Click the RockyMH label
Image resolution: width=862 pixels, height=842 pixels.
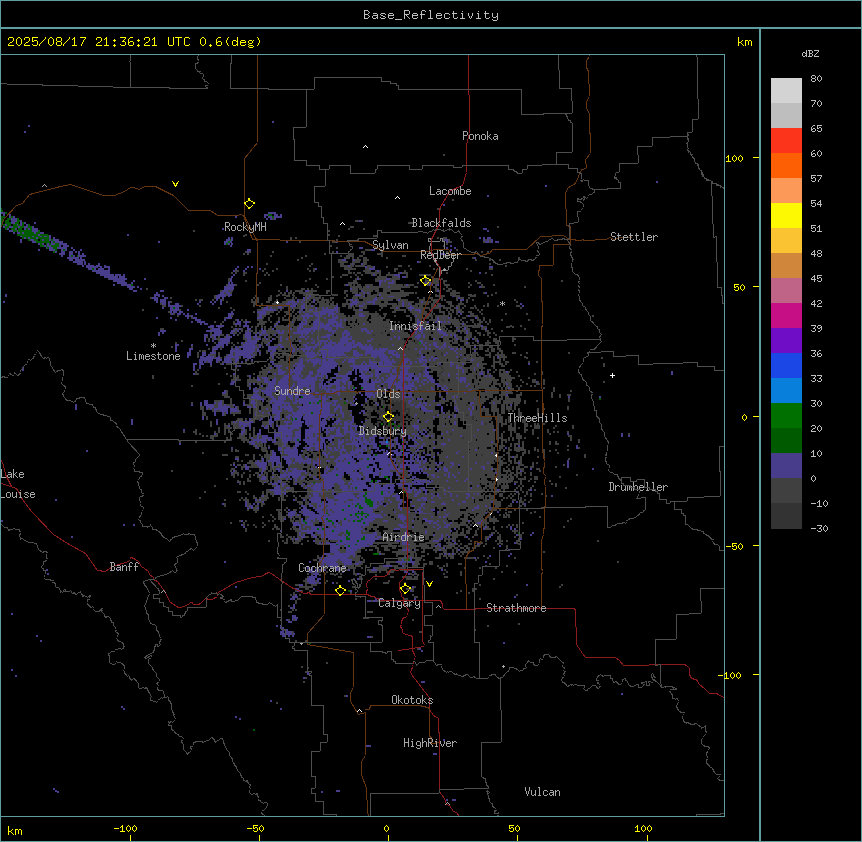click(x=245, y=227)
